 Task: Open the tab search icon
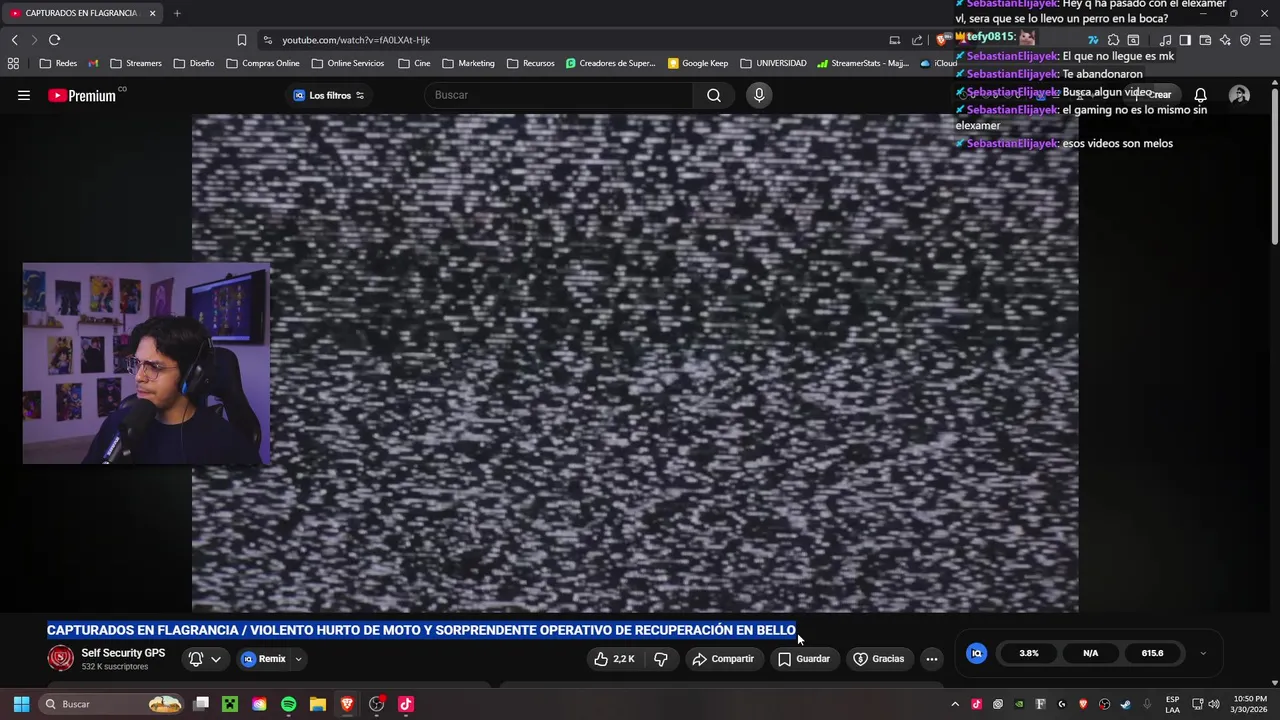point(1133,40)
